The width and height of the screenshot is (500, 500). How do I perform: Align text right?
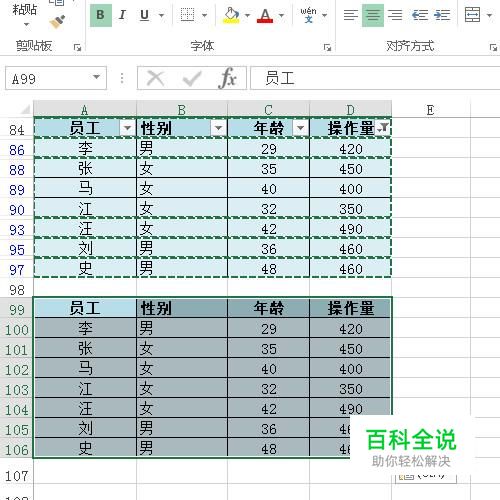pos(395,15)
